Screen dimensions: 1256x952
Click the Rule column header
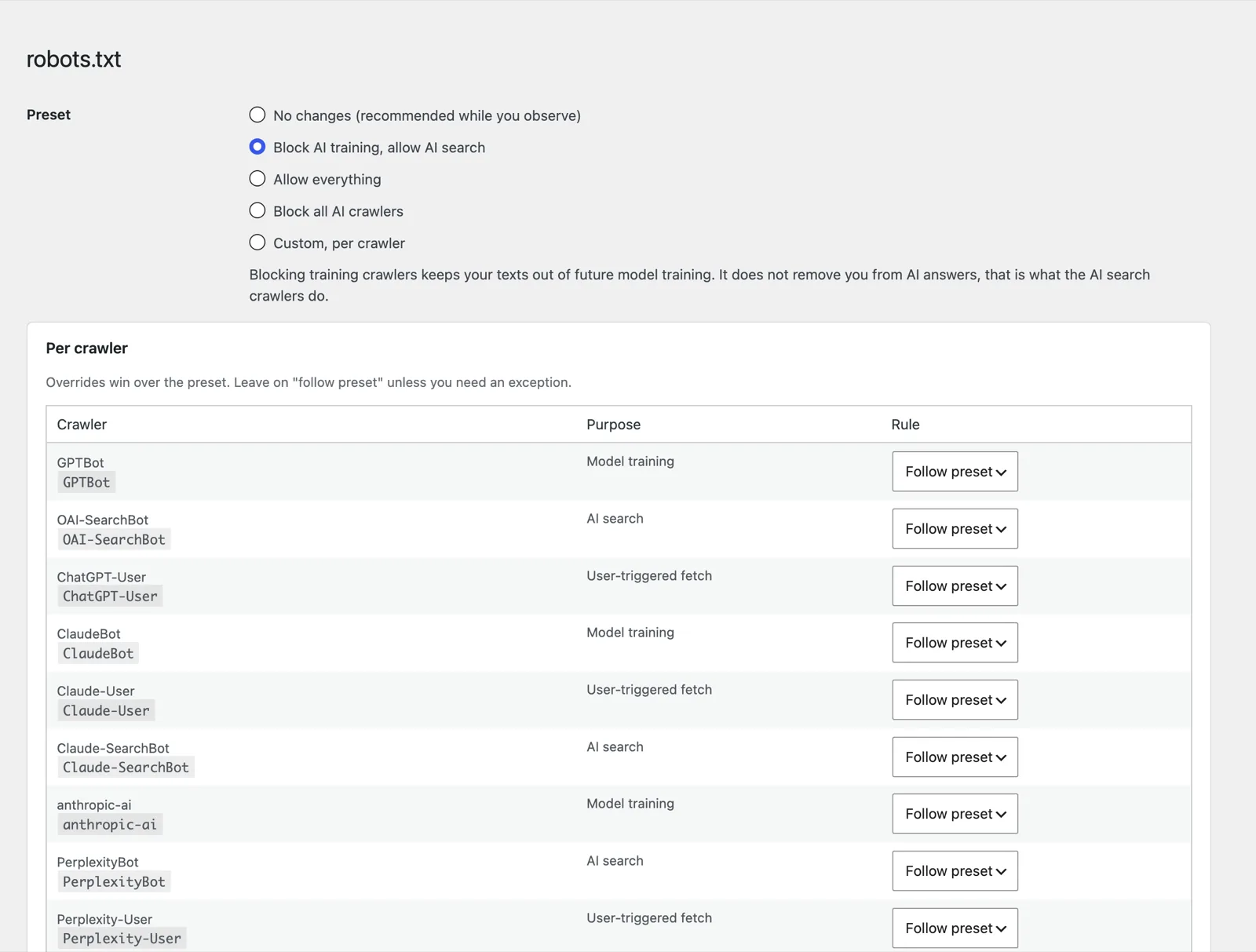point(905,425)
